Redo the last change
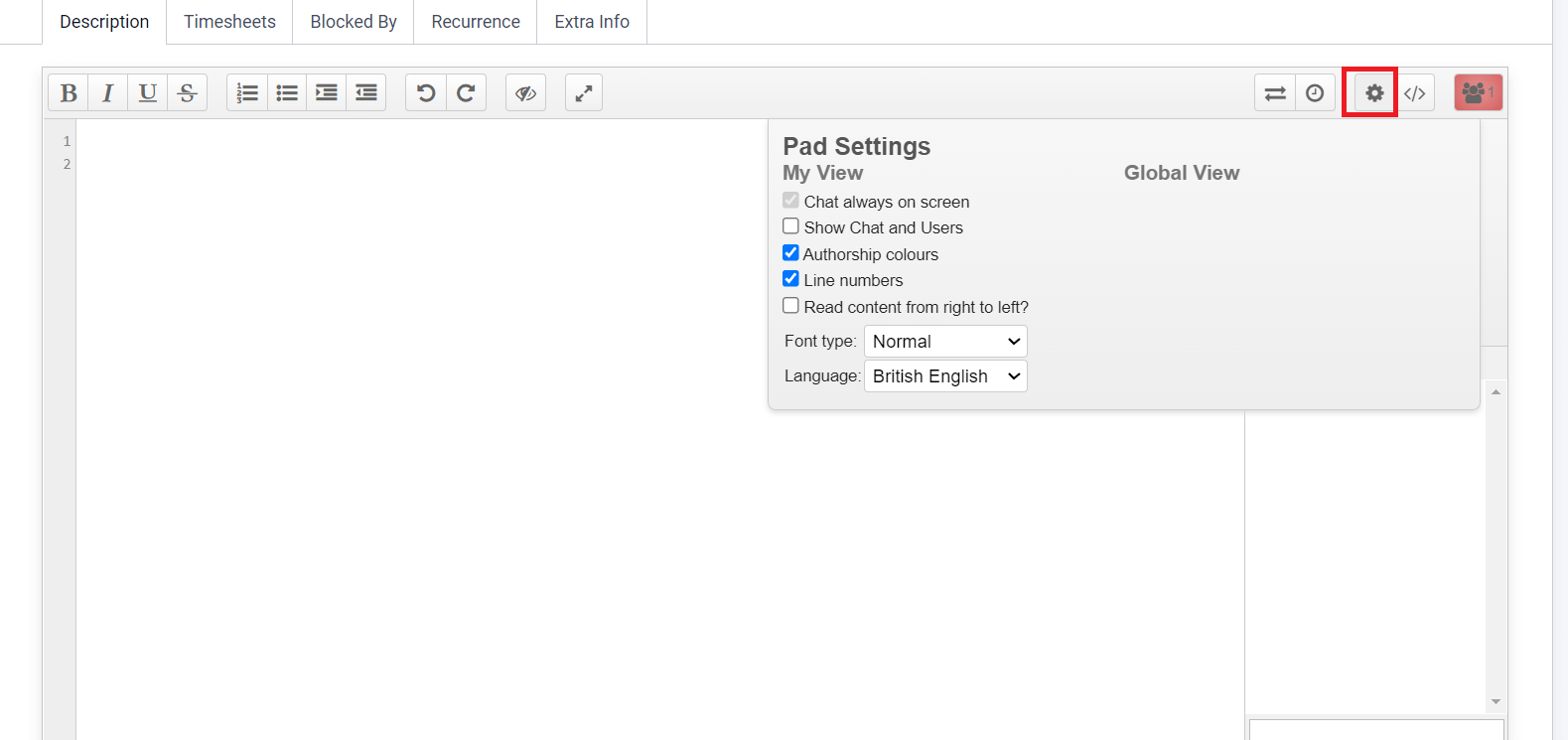The width and height of the screenshot is (1568, 740). [x=466, y=93]
